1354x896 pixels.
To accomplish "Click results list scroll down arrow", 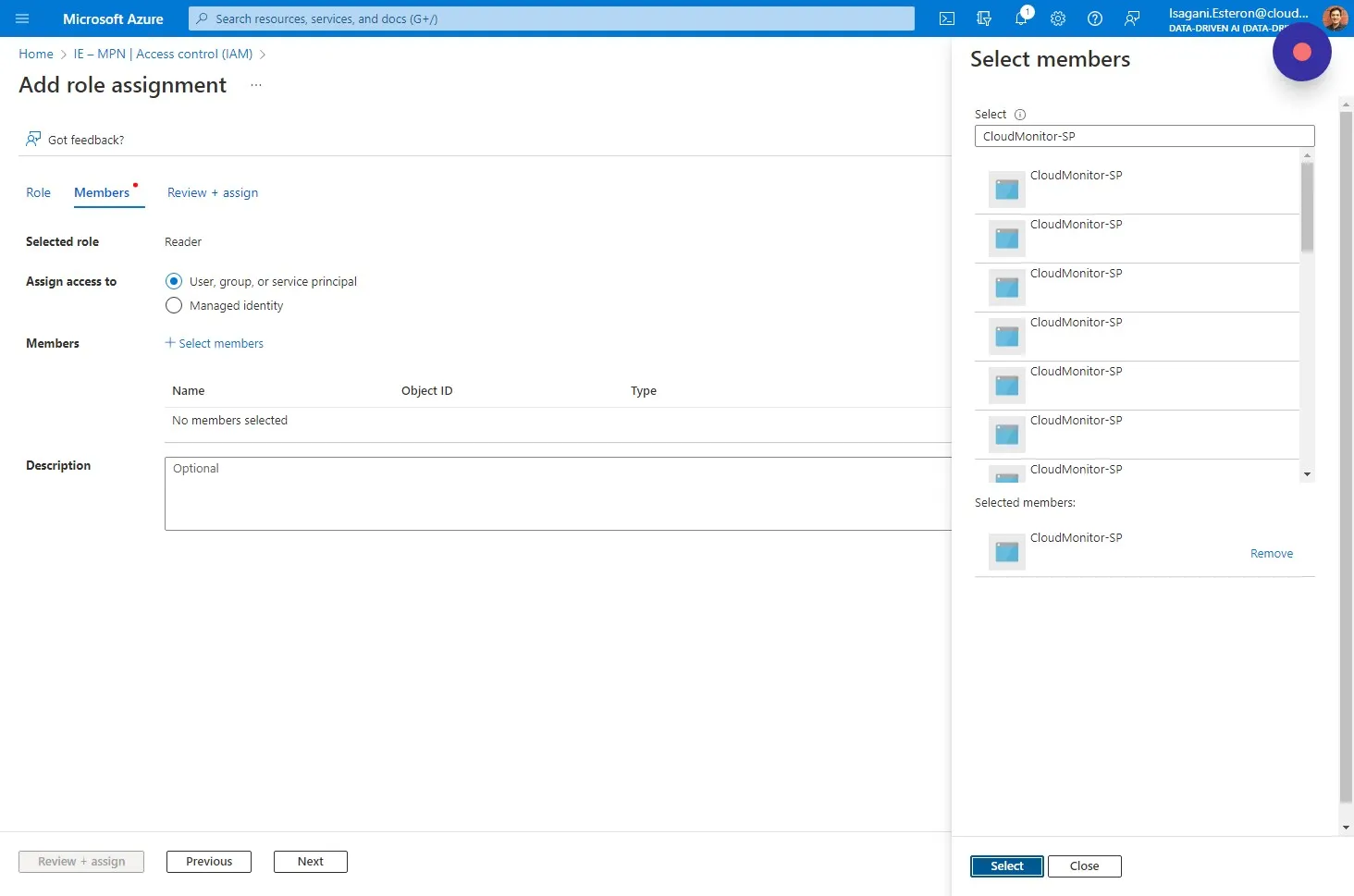I will point(1307,474).
